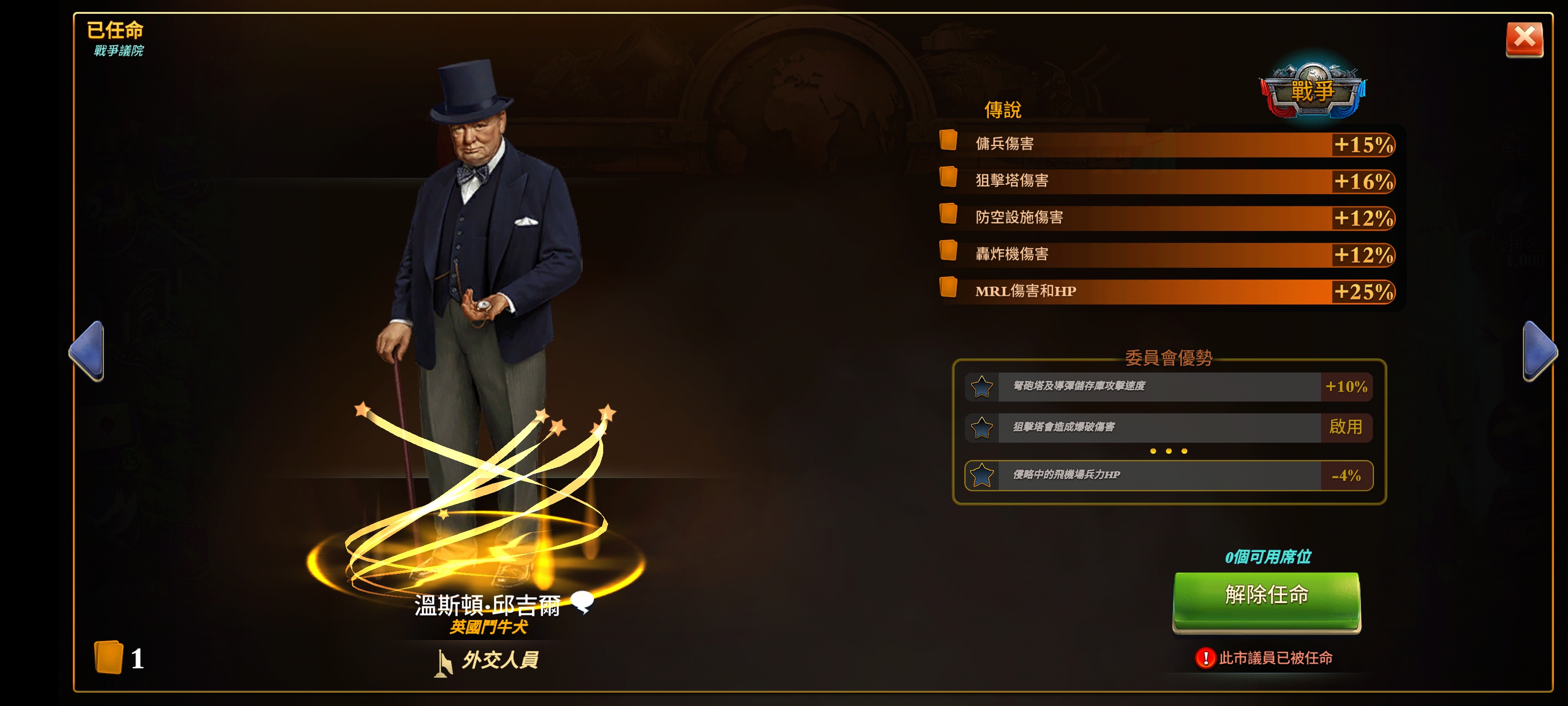The height and width of the screenshot is (706, 1568).
Task: Click the 委員會優勢 section header
Action: (1168, 357)
